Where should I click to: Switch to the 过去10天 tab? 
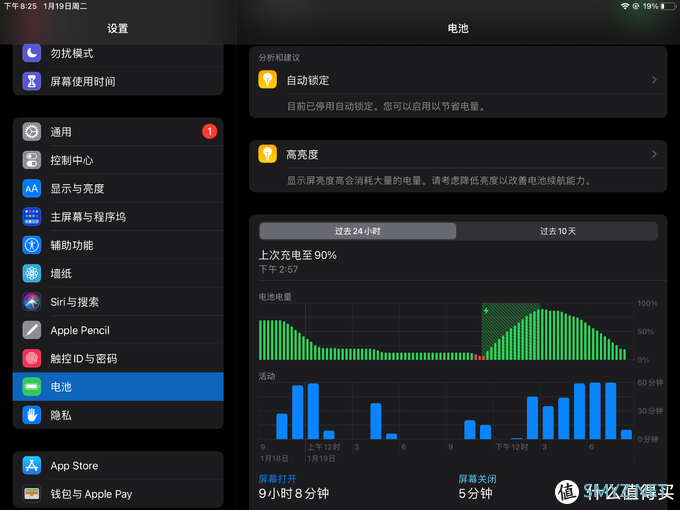pos(558,231)
